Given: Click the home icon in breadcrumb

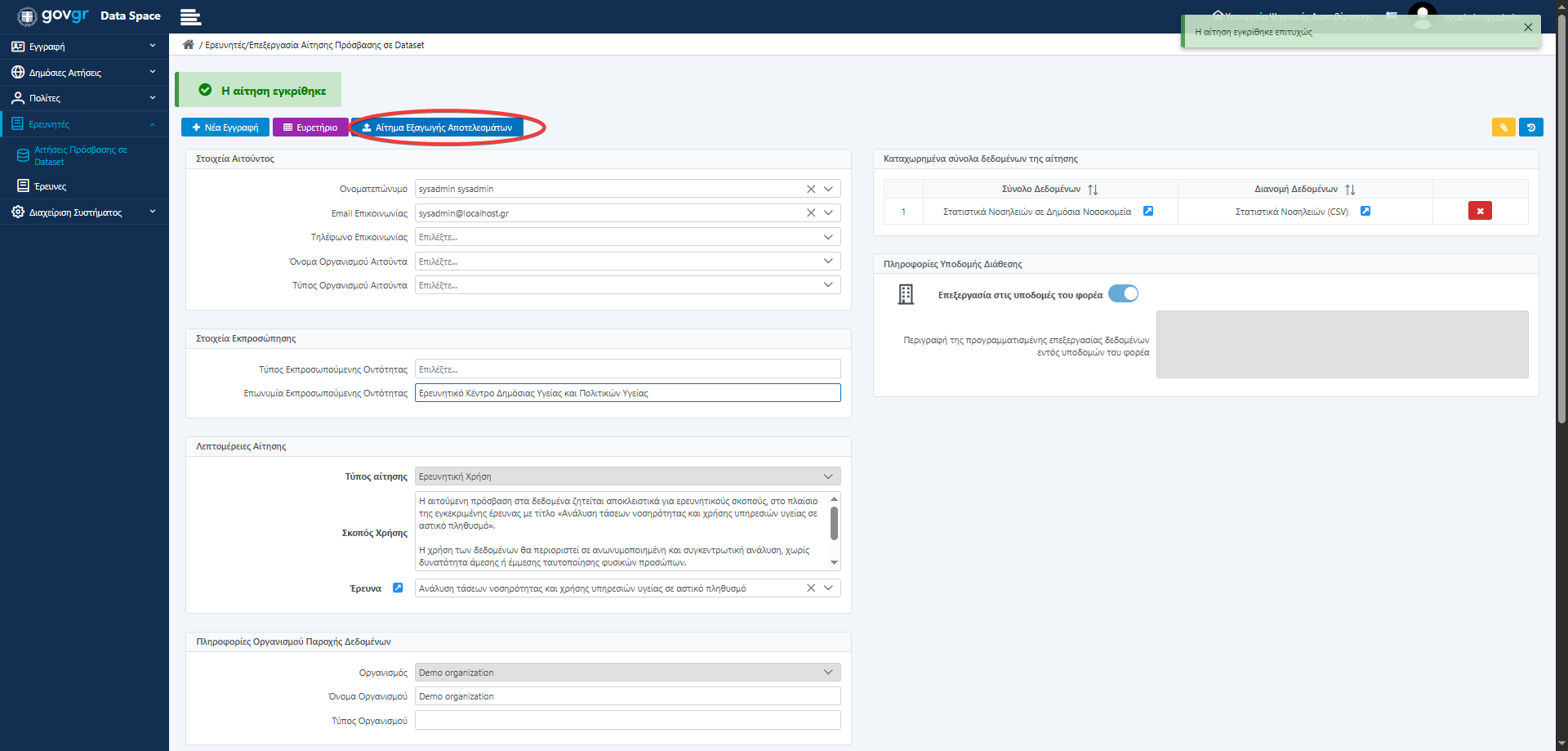Looking at the screenshot, I should pyautogui.click(x=189, y=45).
